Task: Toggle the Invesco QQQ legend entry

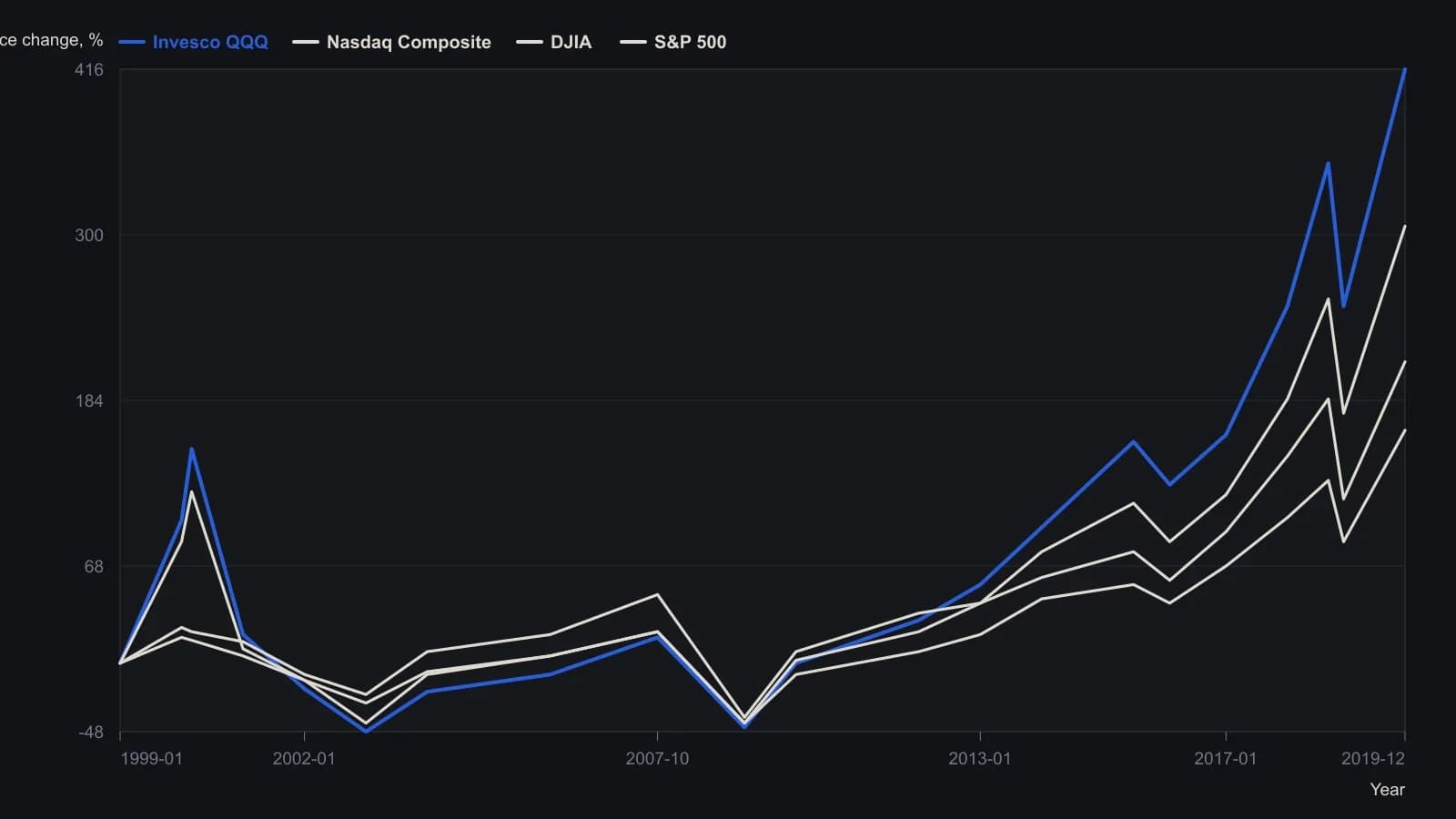Action: [x=193, y=42]
